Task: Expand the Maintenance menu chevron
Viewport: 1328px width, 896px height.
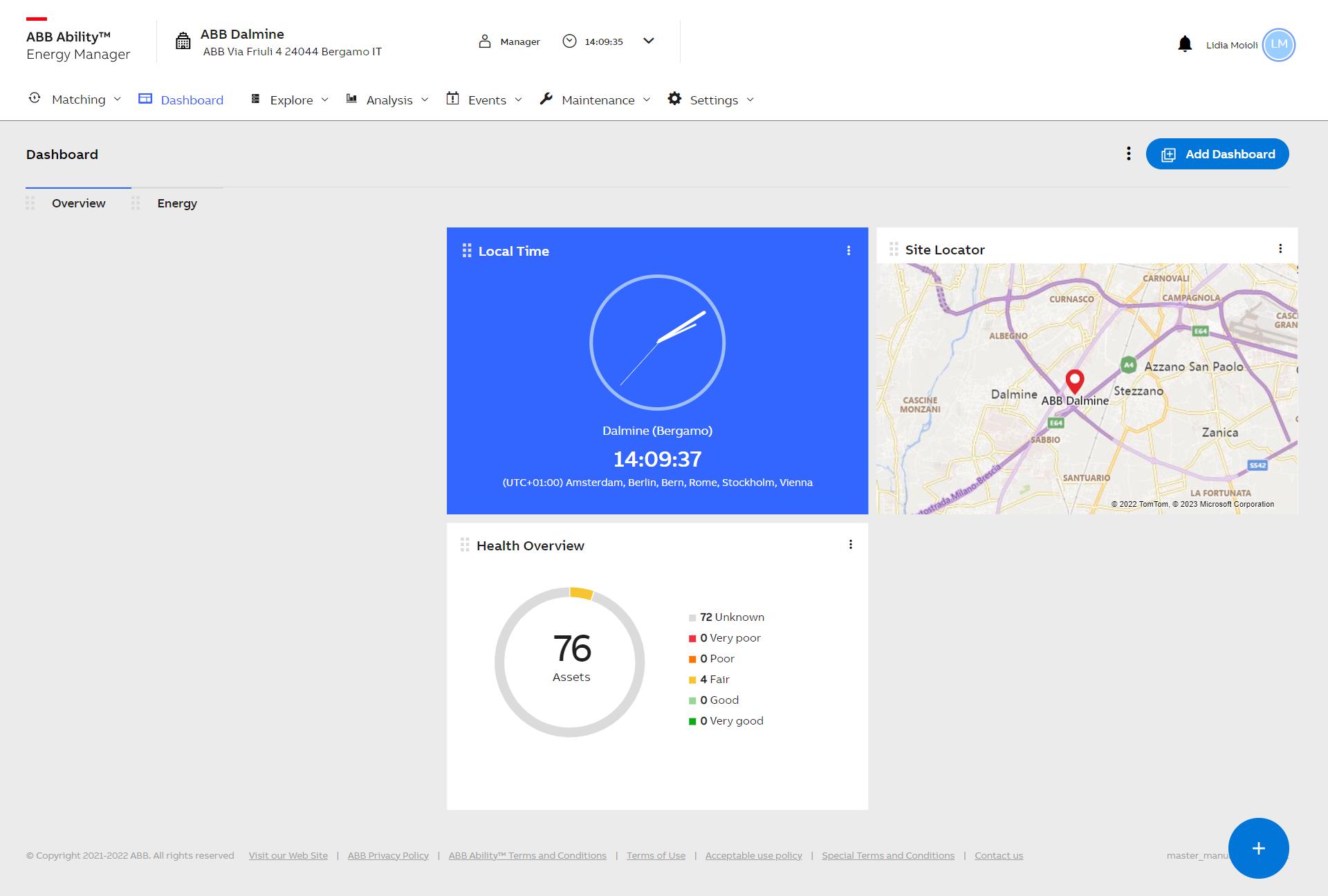Action: point(647,100)
